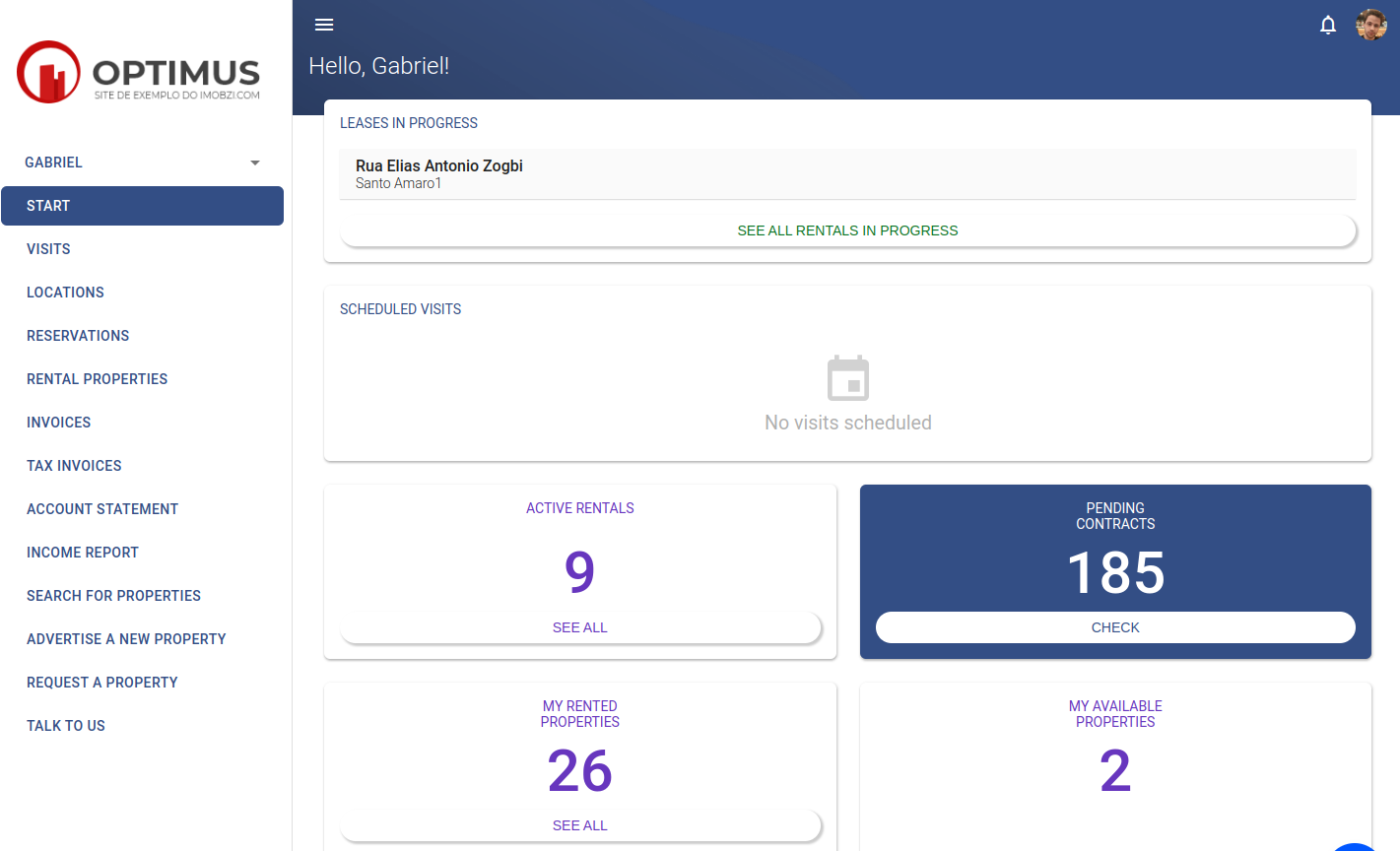Click SEE ALL under Active Rentals
The width and height of the screenshot is (1400, 851).
coord(579,627)
